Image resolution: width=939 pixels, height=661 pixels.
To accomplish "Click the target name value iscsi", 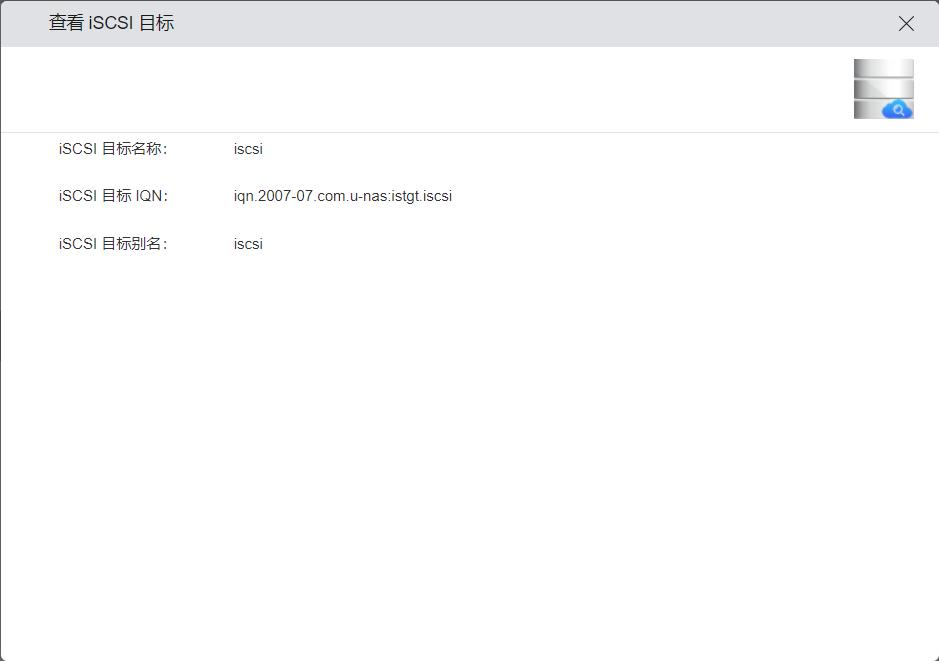I will click(248, 149).
